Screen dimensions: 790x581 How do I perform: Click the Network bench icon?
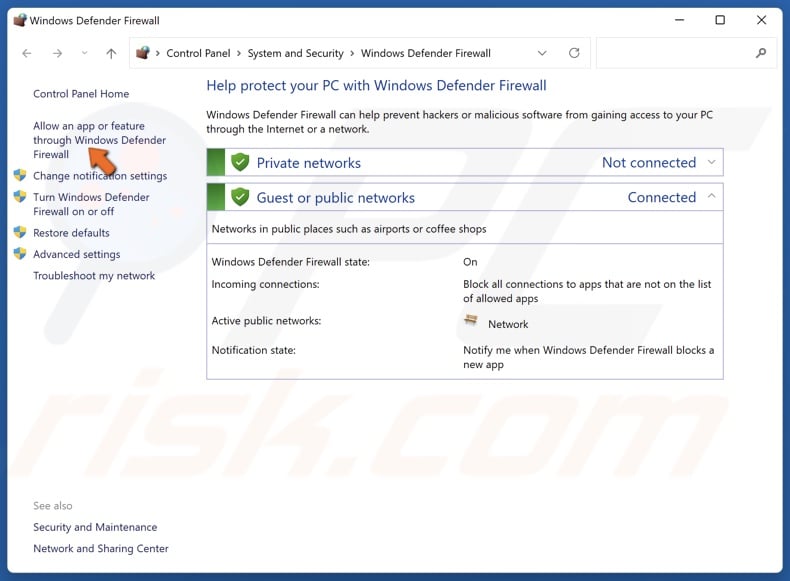[x=471, y=319]
